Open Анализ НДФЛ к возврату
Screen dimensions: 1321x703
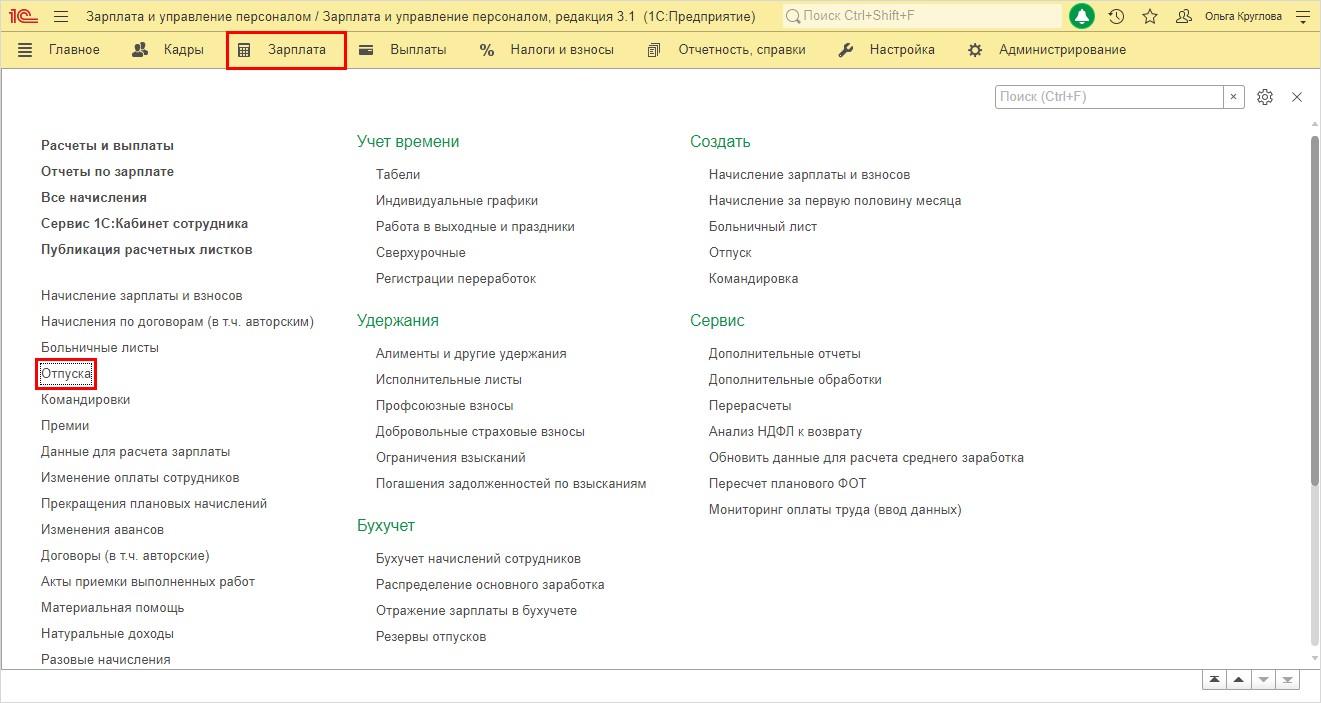point(785,431)
